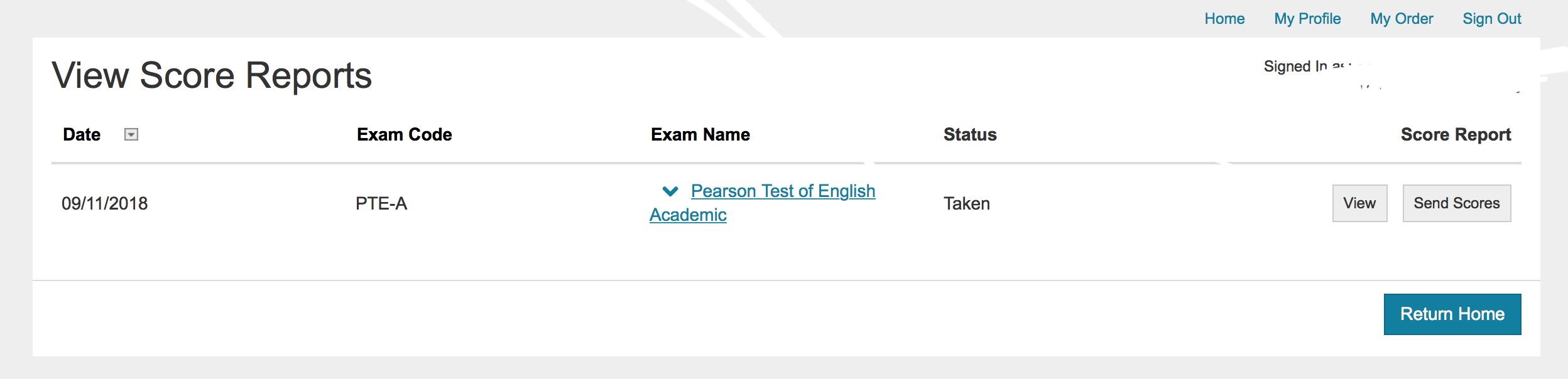Go to My Profile page
The width and height of the screenshot is (1568, 379).
(x=1307, y=19)
